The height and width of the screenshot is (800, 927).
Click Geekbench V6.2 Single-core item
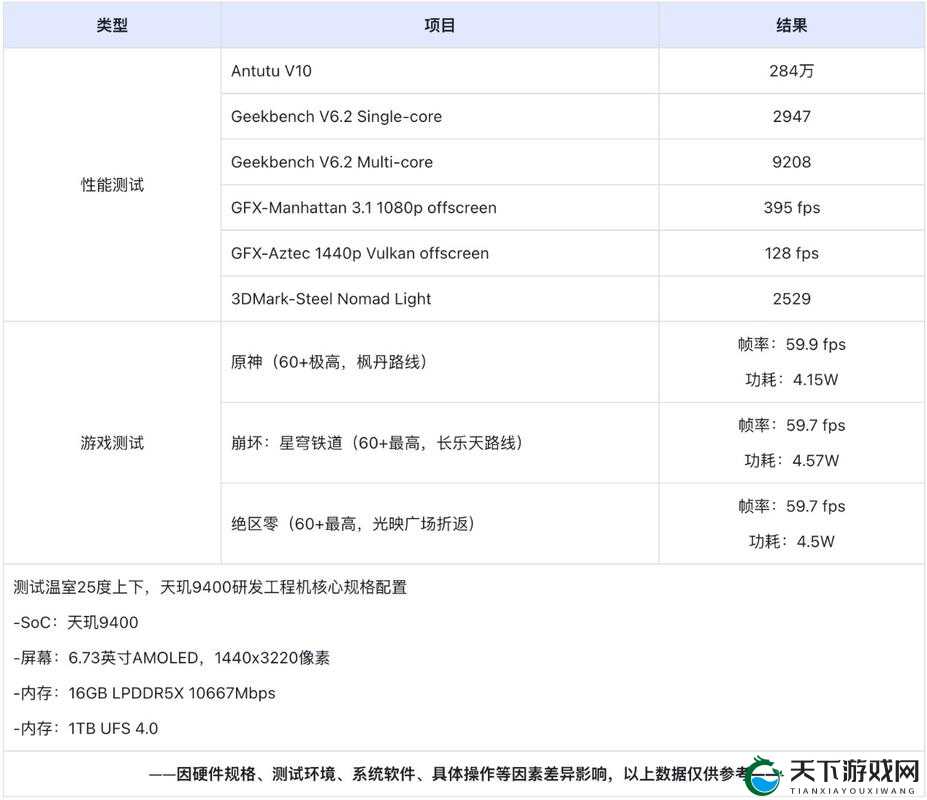coord(336,116)
